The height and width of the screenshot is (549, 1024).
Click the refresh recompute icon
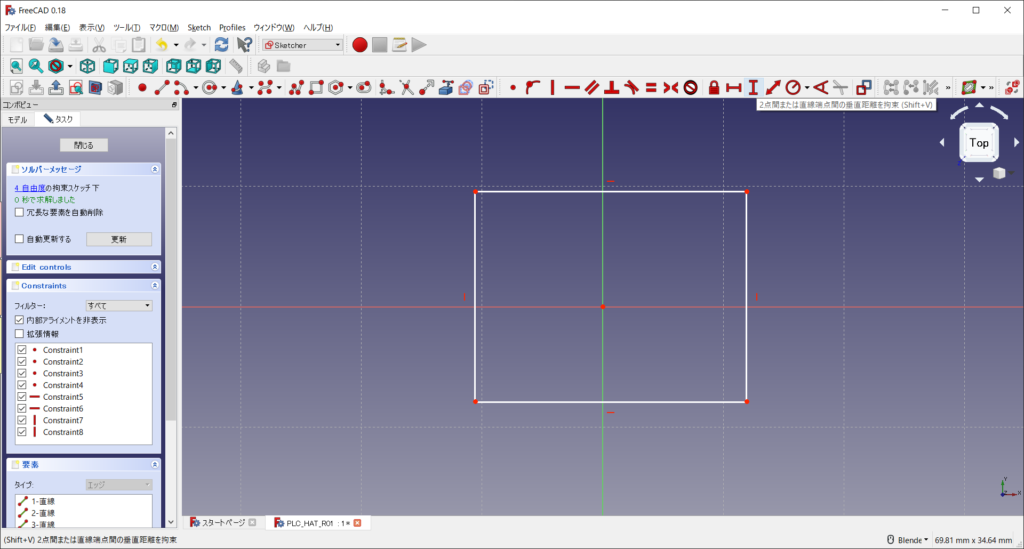(x=221, y=45)
